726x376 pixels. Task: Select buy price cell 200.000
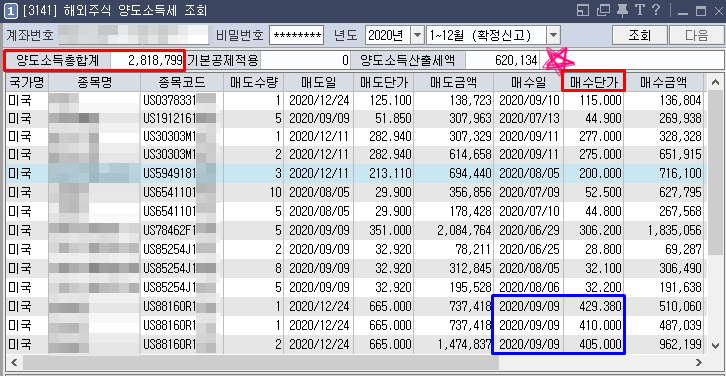(594, 174)
